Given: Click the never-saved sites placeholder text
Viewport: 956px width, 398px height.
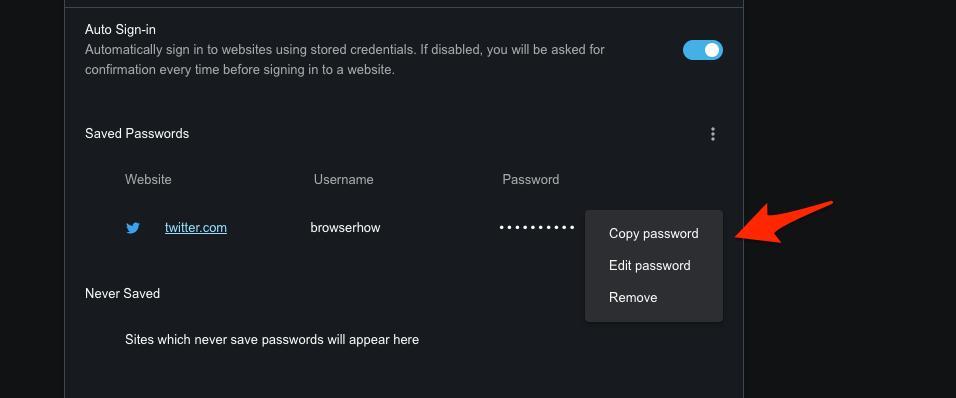Looking at the screenshot, I should coord(272,339).
